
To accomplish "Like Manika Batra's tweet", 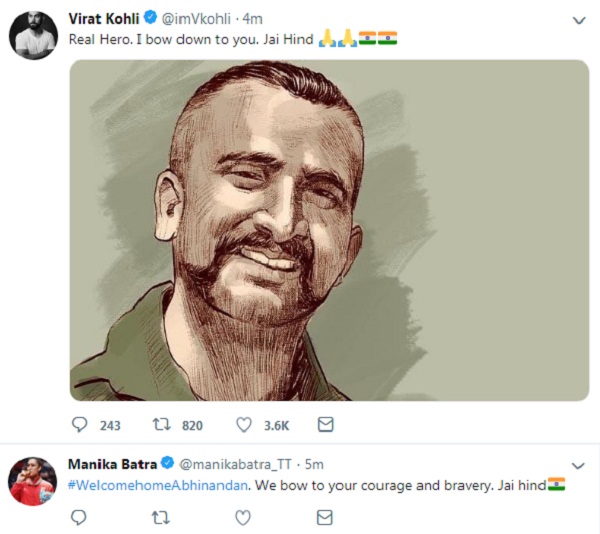I will coord(243,518).
